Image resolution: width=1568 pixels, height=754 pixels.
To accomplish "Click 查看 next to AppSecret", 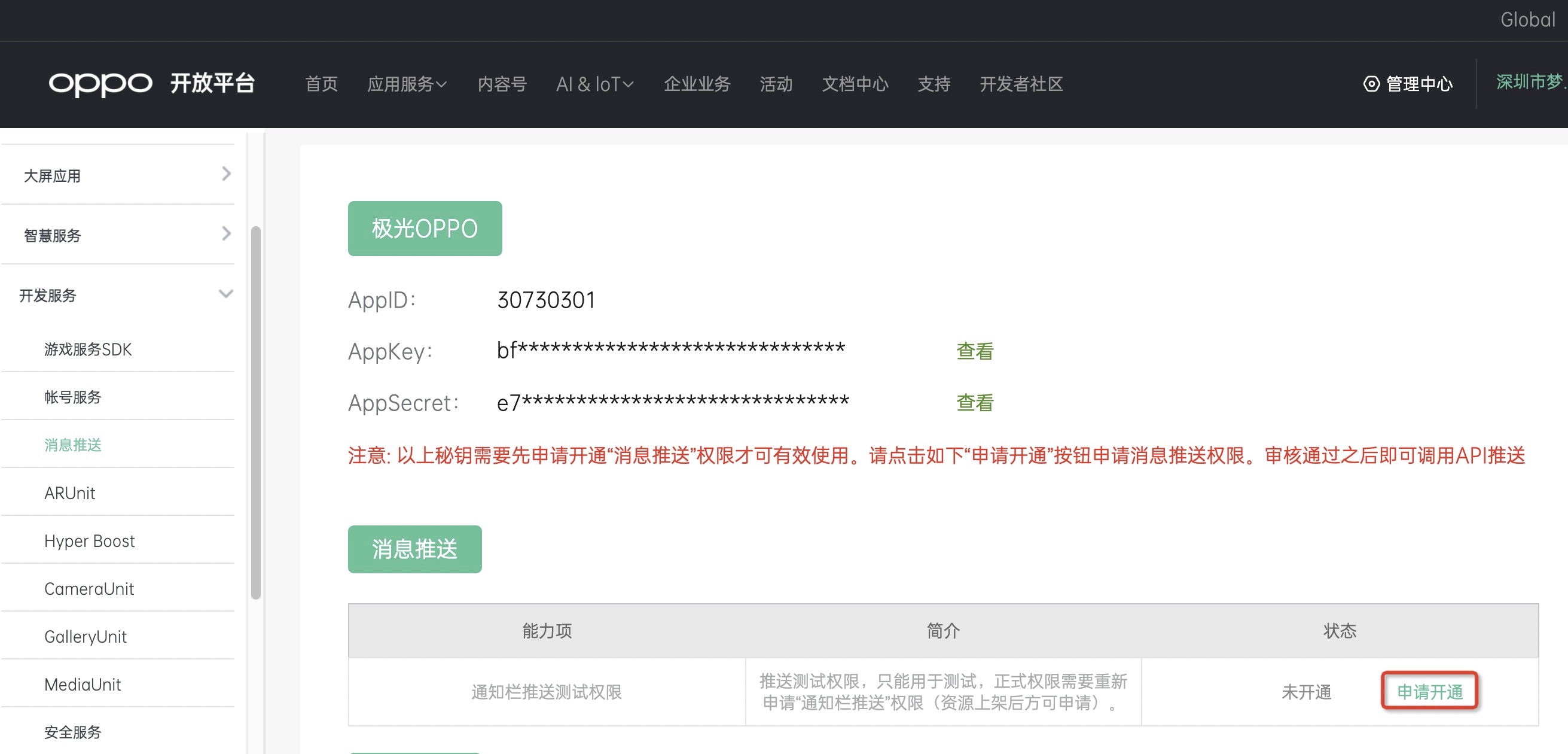I will pos(975,403).
